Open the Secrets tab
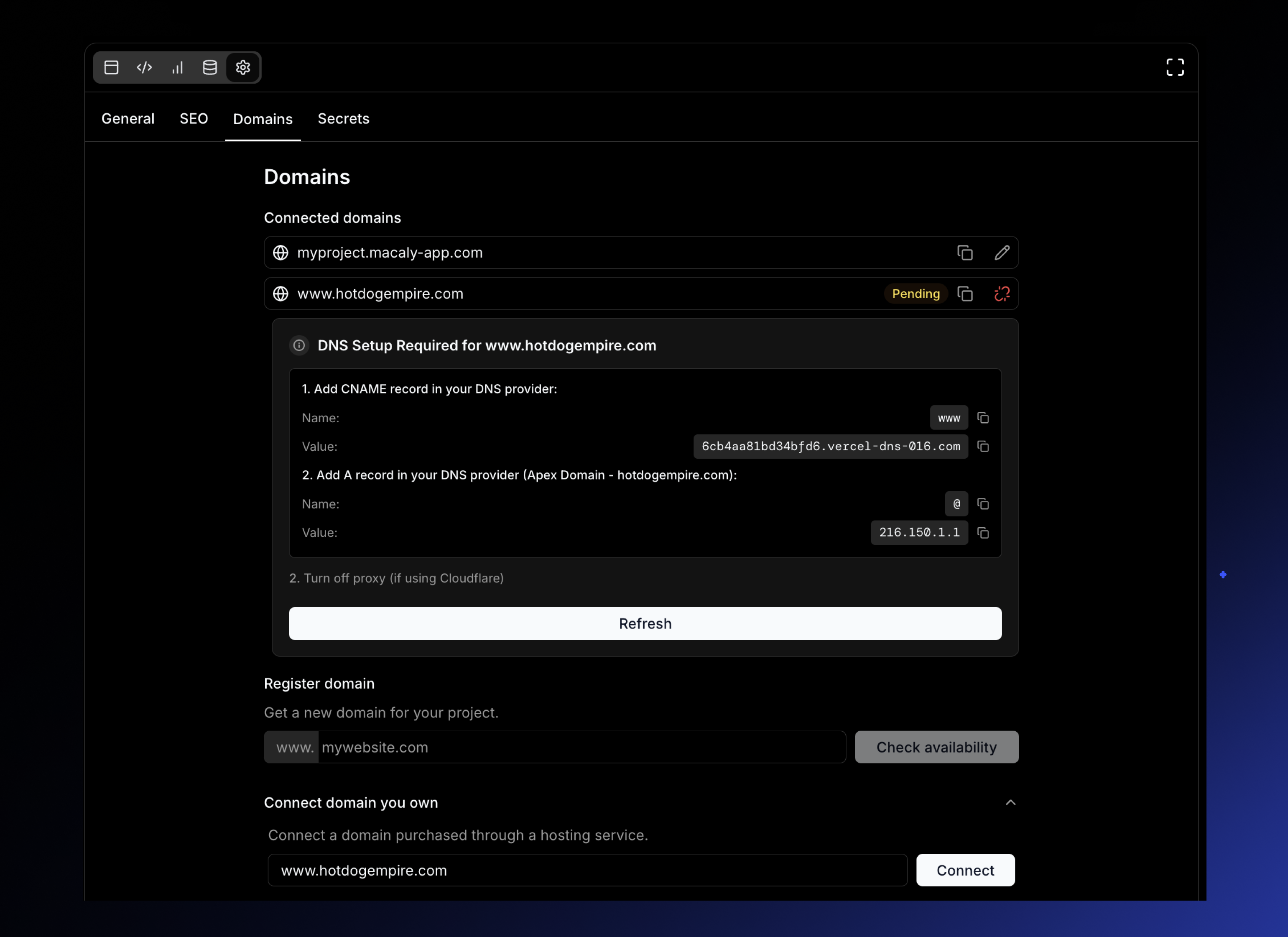This screenshot has width=1288, height=937. 343,119
